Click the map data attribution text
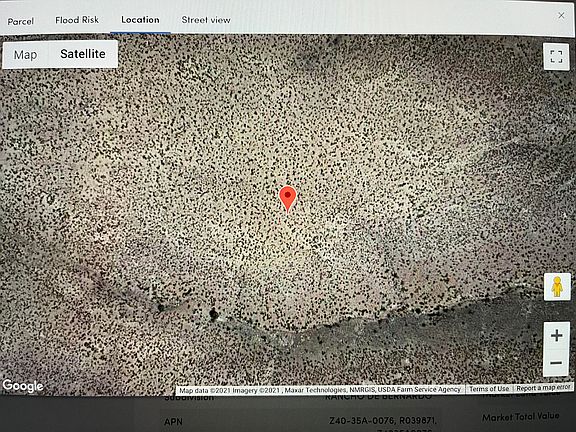 pos(320,390)
